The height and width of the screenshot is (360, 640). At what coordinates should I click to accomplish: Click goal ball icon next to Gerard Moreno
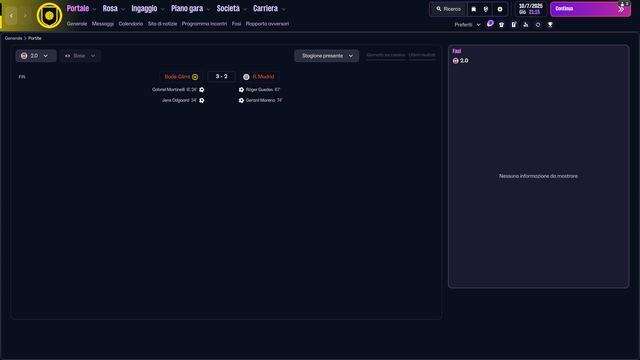[241, 100]
